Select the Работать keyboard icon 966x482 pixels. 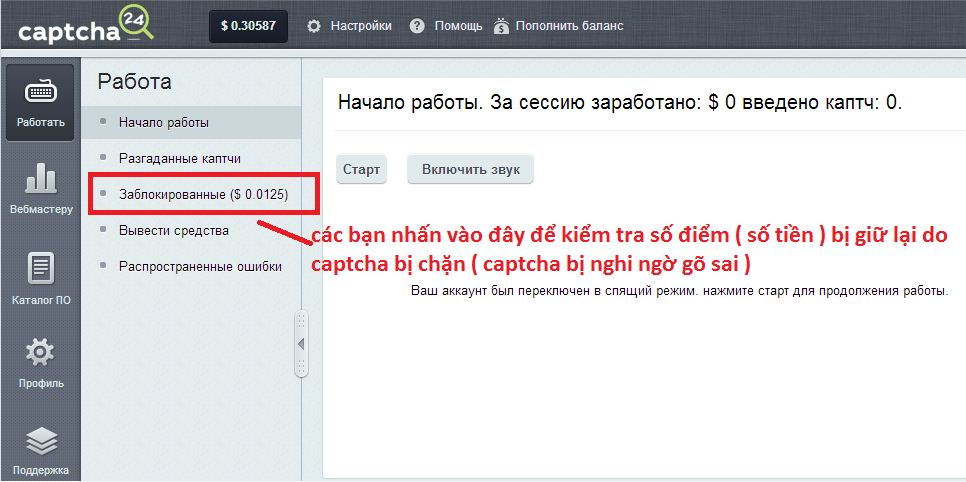(41, 92)
